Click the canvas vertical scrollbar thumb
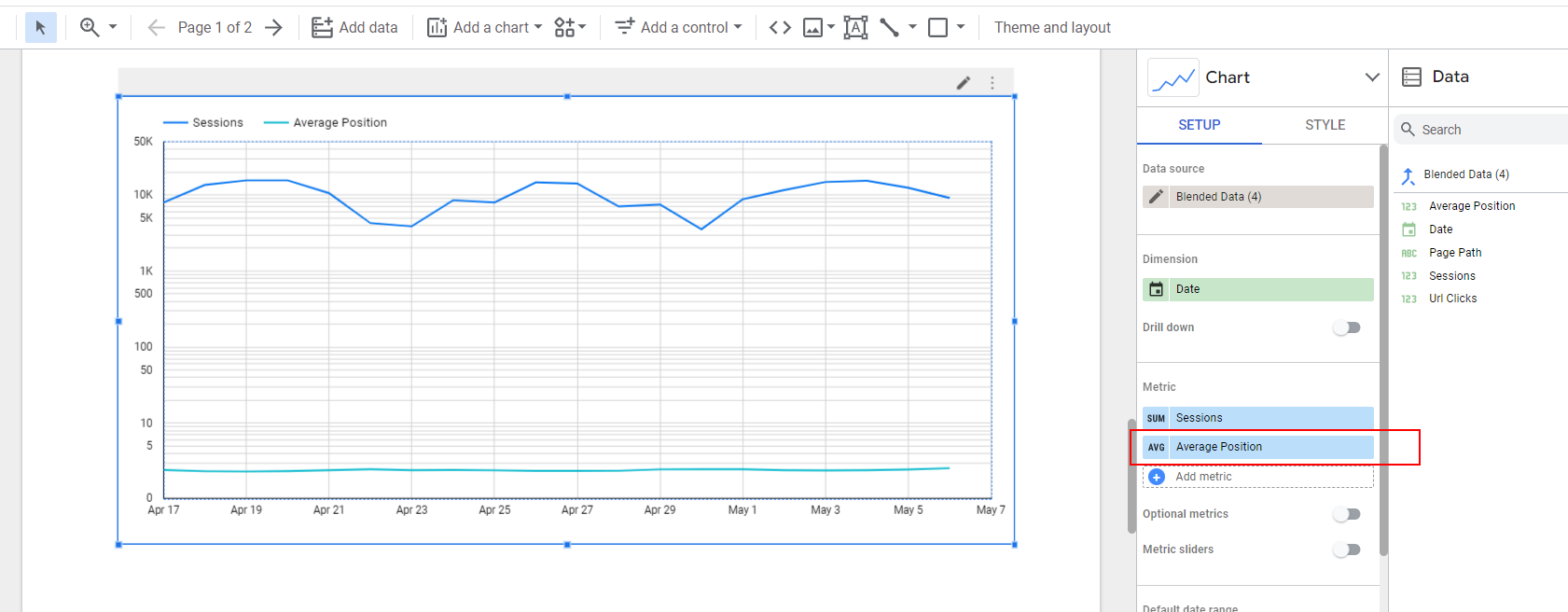This screenshot has height=612, width=1568. [x=1131, y=476]
